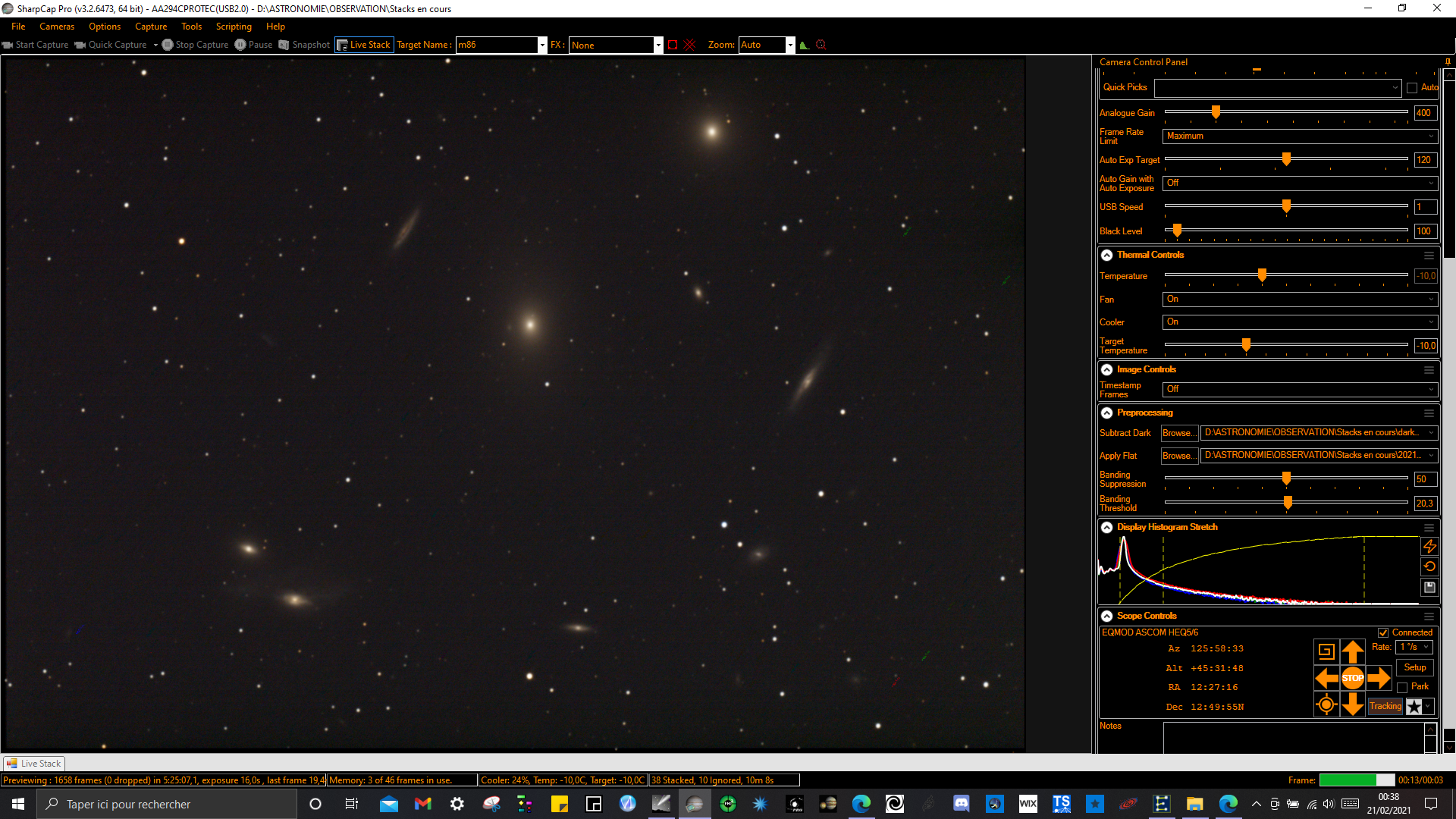Open the Image Controls section menu icon
Viewport: 1456px width, 819px height.
click(1429, 370)
